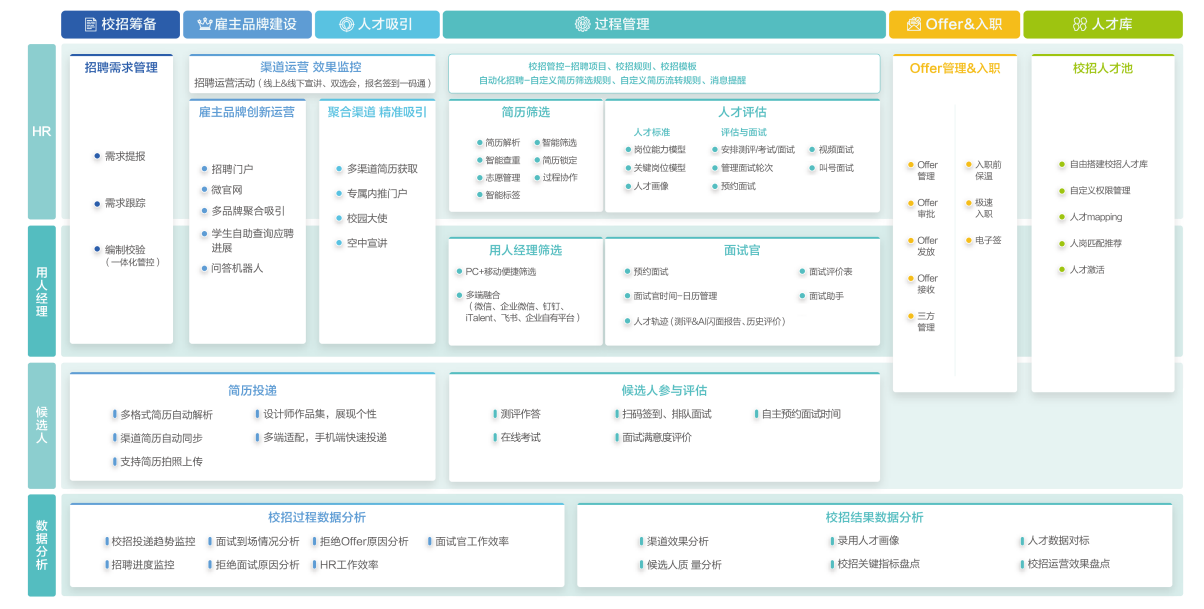This screenshot has height=609, width=1204.
Task: Click the 电子签 item
Action: coord(988,240)
